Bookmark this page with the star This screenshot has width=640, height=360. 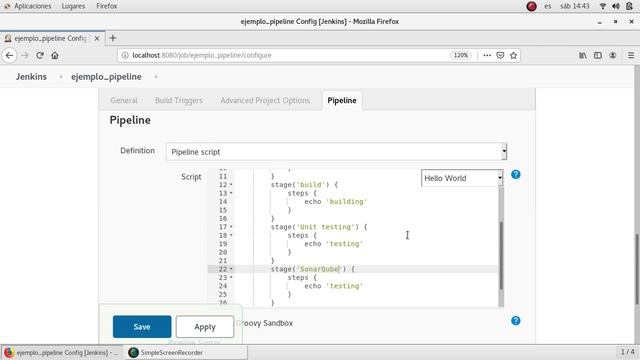click(513, 55)
